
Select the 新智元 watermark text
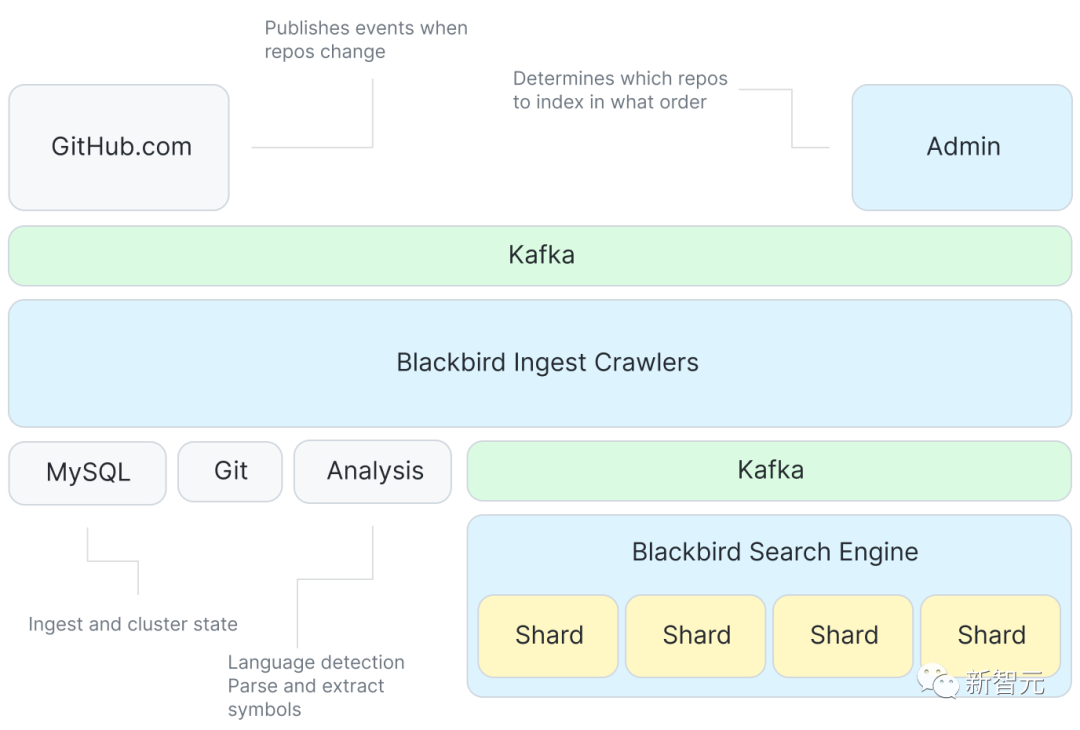[x=1005, y=683]
